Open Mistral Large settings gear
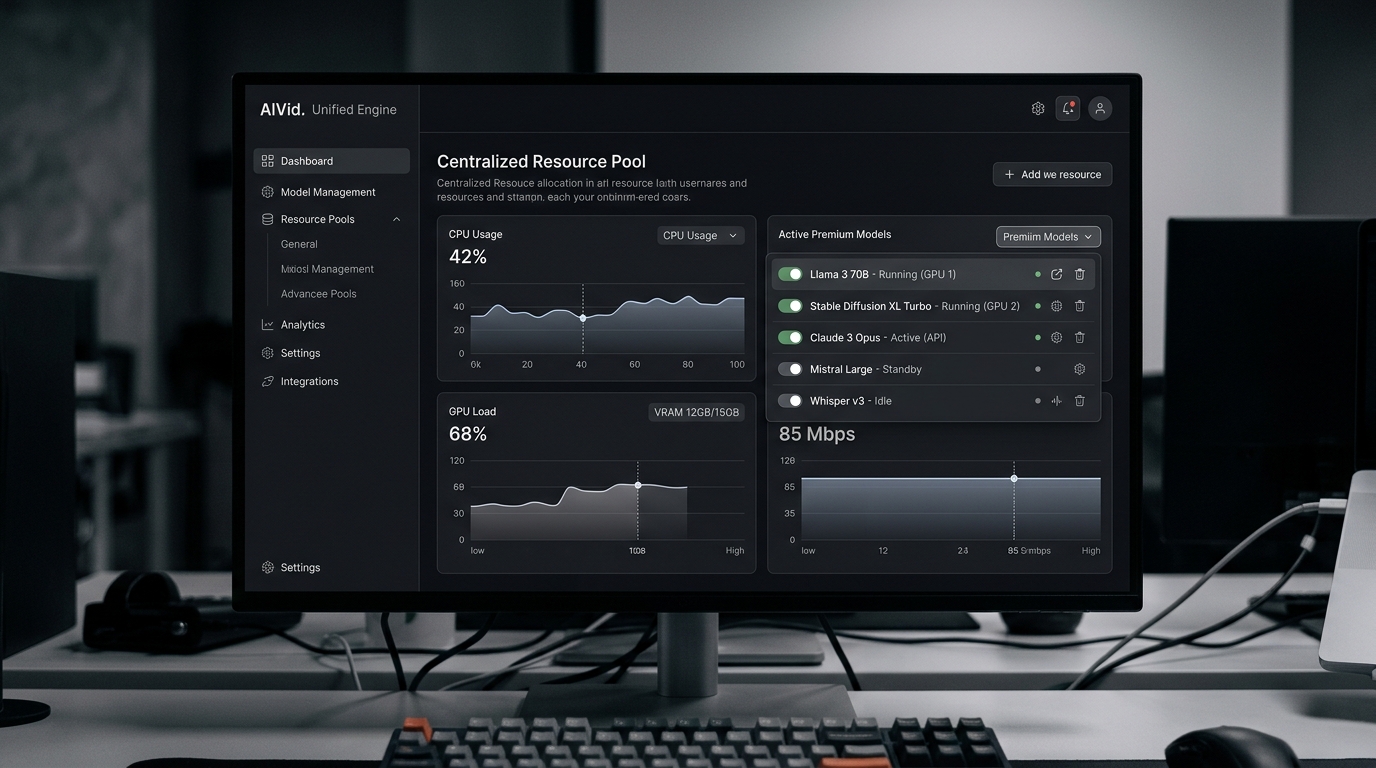 pos(1080,369)
